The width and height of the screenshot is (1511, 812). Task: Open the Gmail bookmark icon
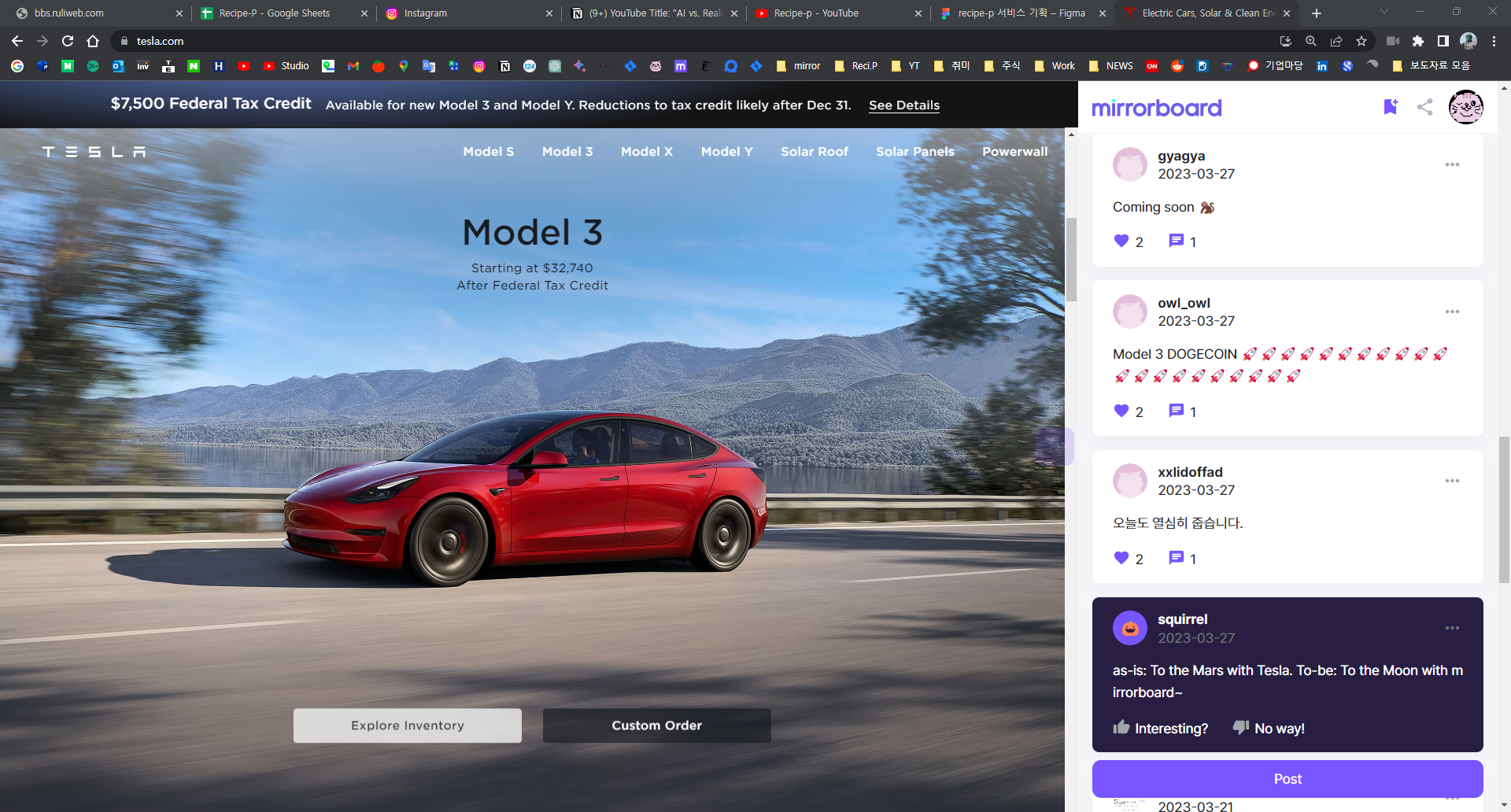pos(353,66)
